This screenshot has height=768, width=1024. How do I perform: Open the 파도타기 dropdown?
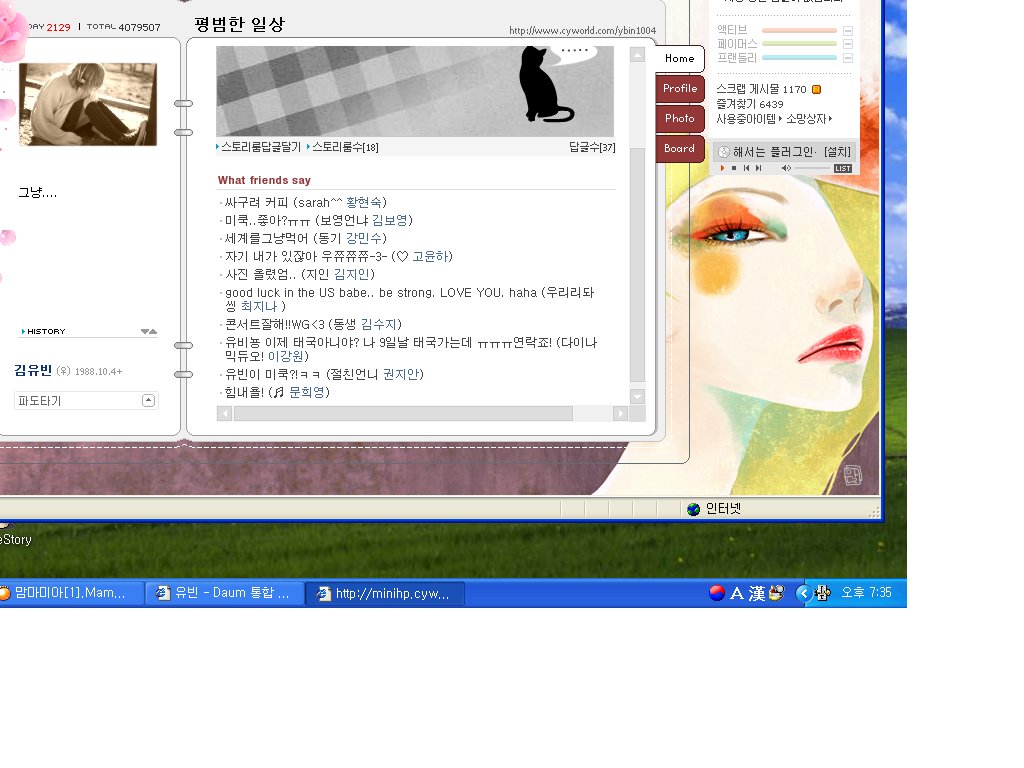coord(86,400)
